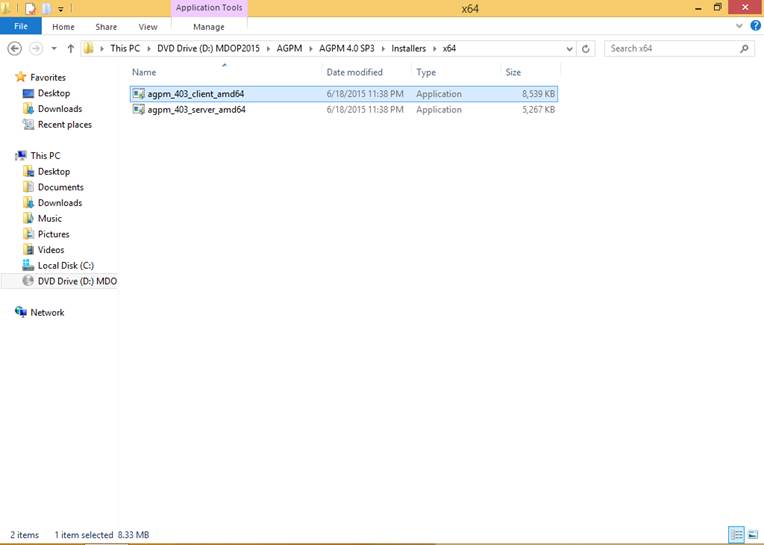
Task: Click the agpm_403_server_amd64 application icon
Action: point(138,110)
